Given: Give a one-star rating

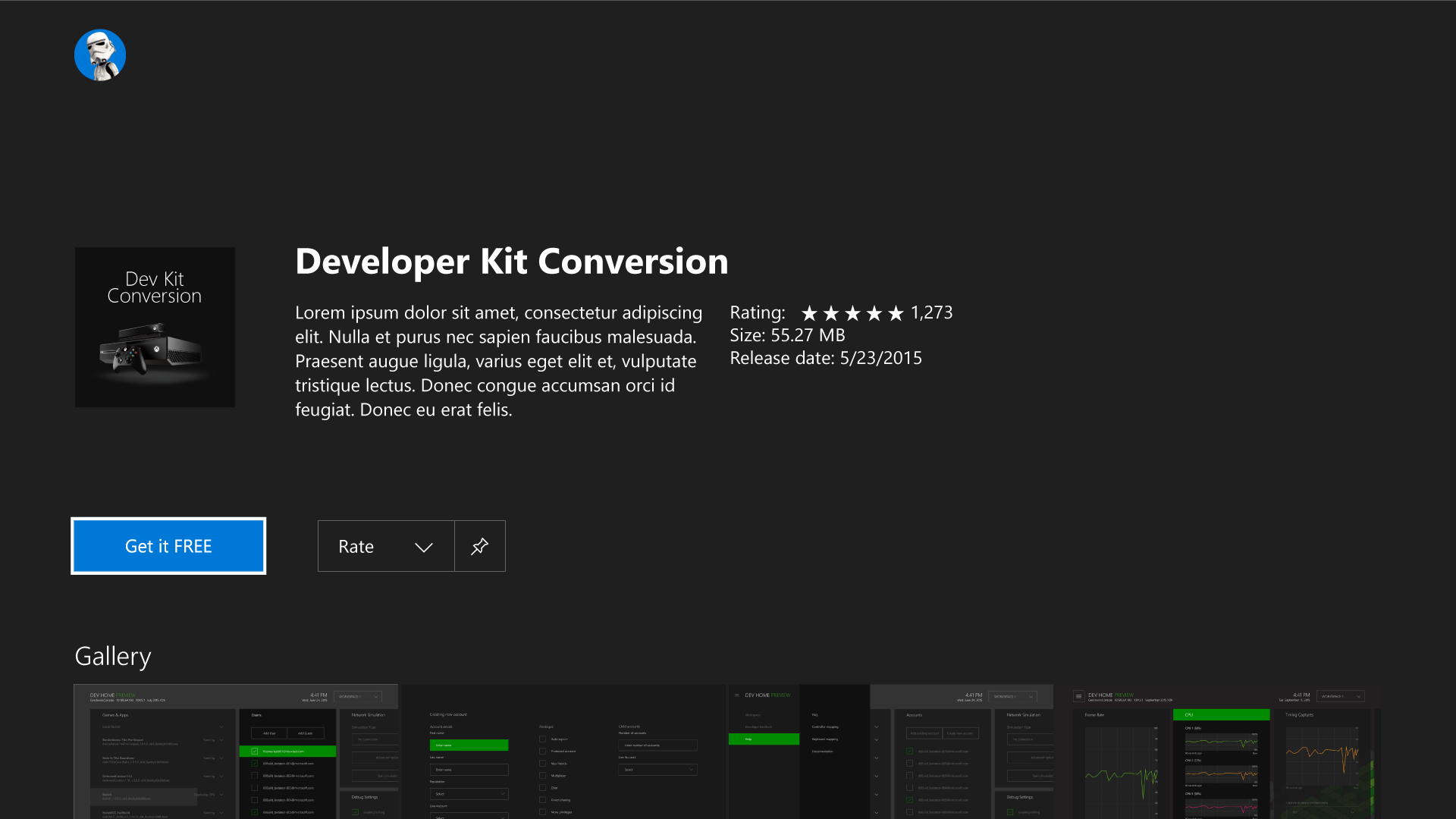Looking at the screenshot, I should [808, 312].
